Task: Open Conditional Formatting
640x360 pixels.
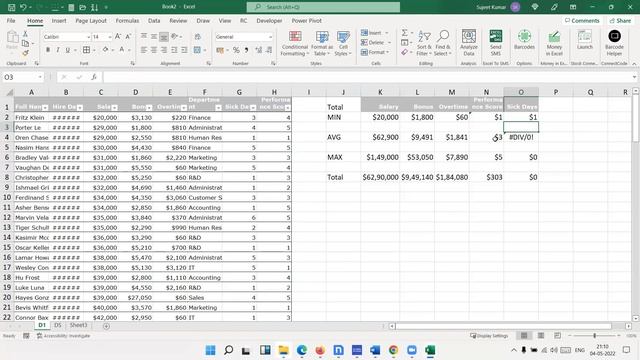Action: tap(295, 43)
